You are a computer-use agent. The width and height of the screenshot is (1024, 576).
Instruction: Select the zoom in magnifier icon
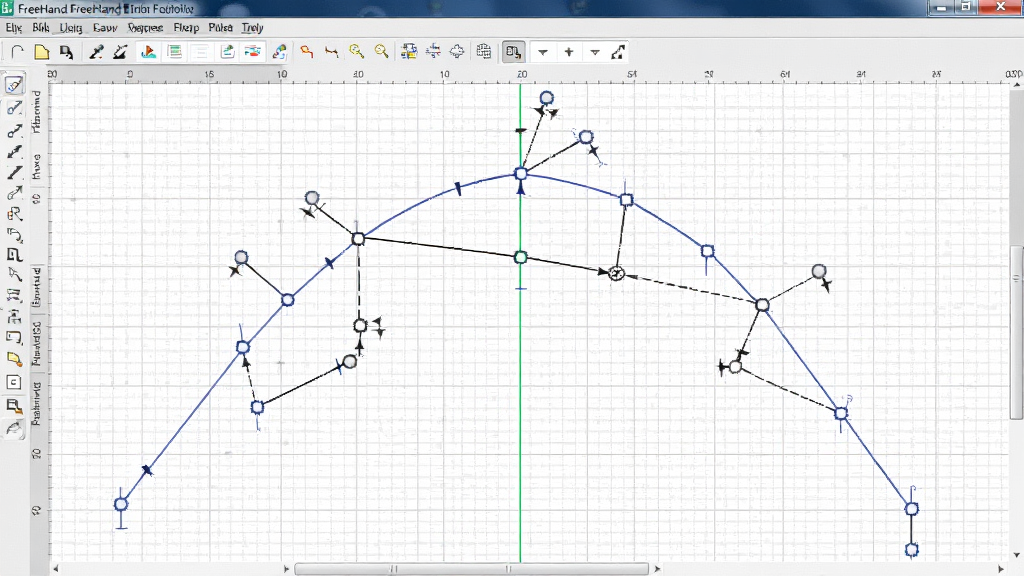pyautogui.click(x=356, y=52)
